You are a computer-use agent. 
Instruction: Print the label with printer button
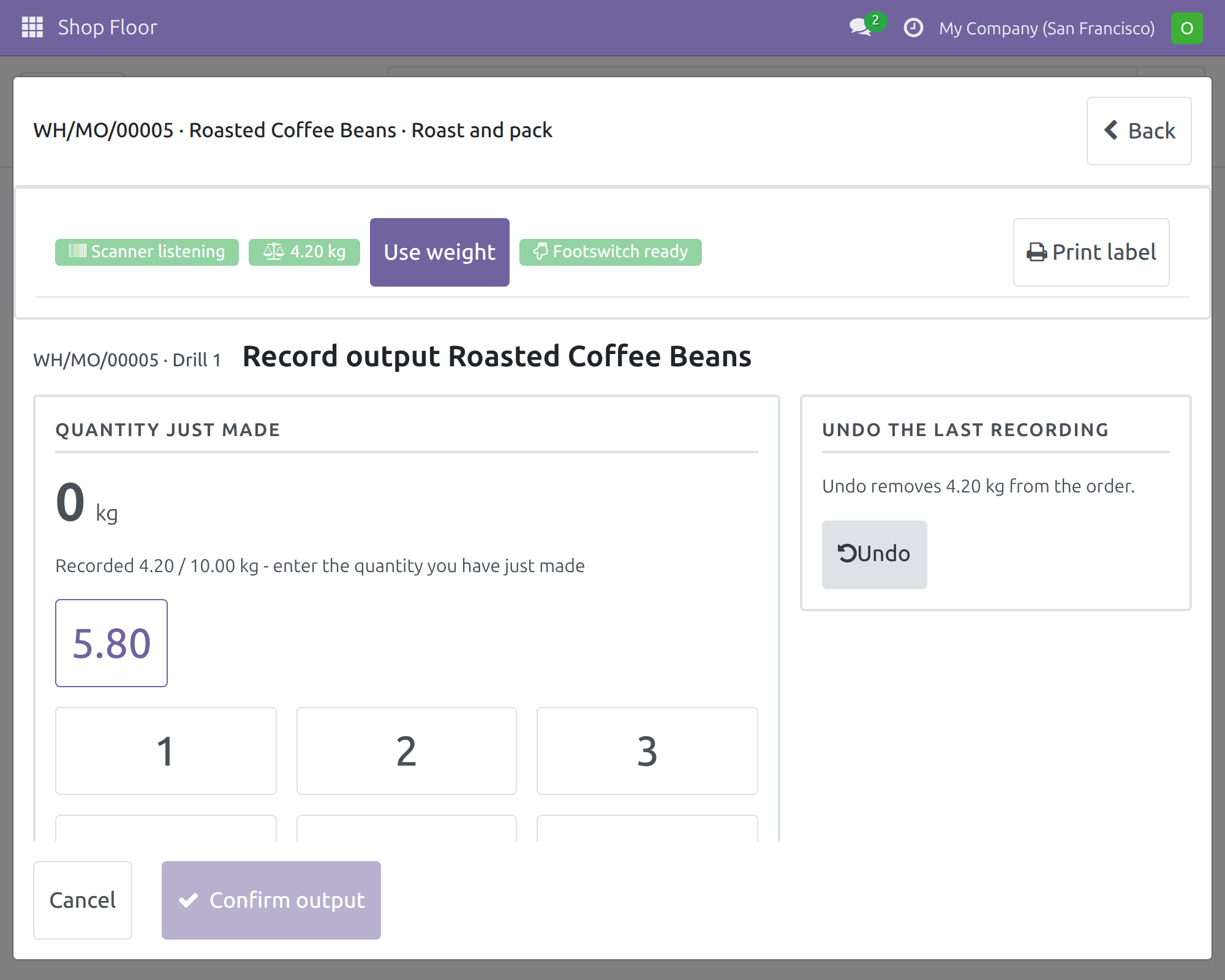[x=1091, y=252]
